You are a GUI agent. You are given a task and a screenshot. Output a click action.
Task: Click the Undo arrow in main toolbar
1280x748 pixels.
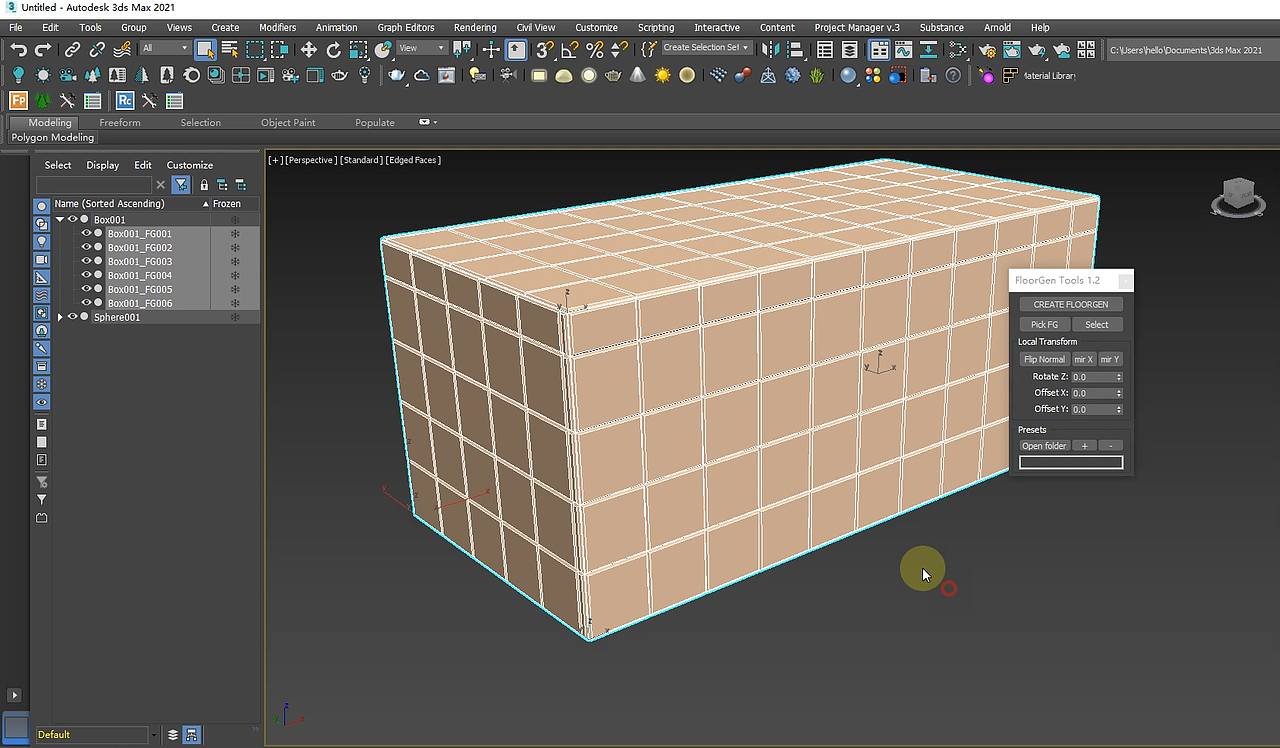(18, 49)
